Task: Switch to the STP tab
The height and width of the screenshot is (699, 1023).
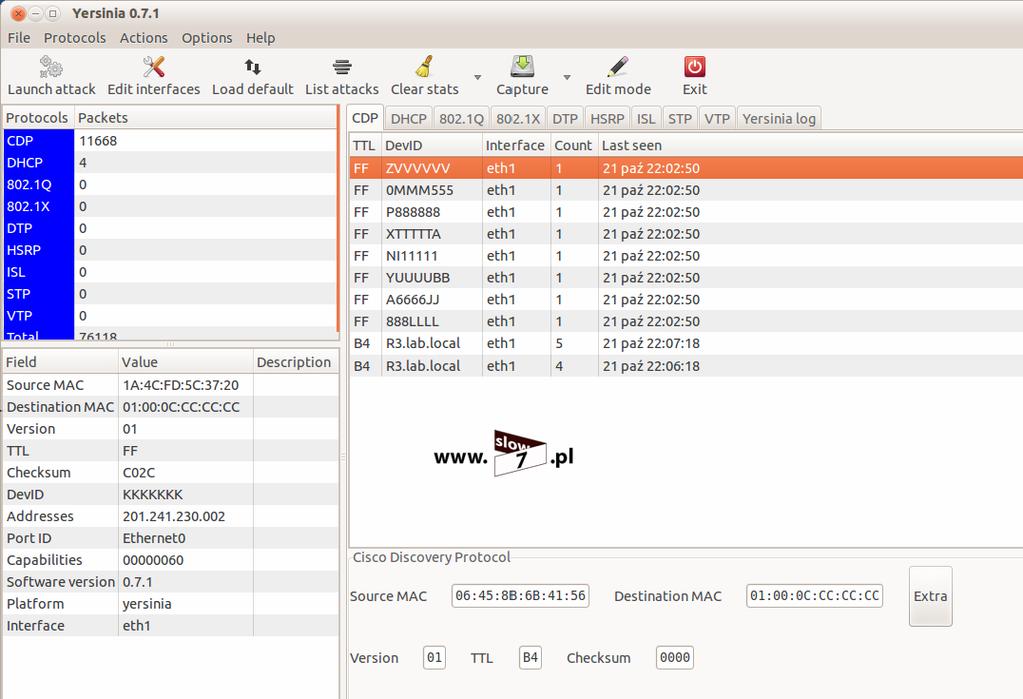Action: click(680, 119)
